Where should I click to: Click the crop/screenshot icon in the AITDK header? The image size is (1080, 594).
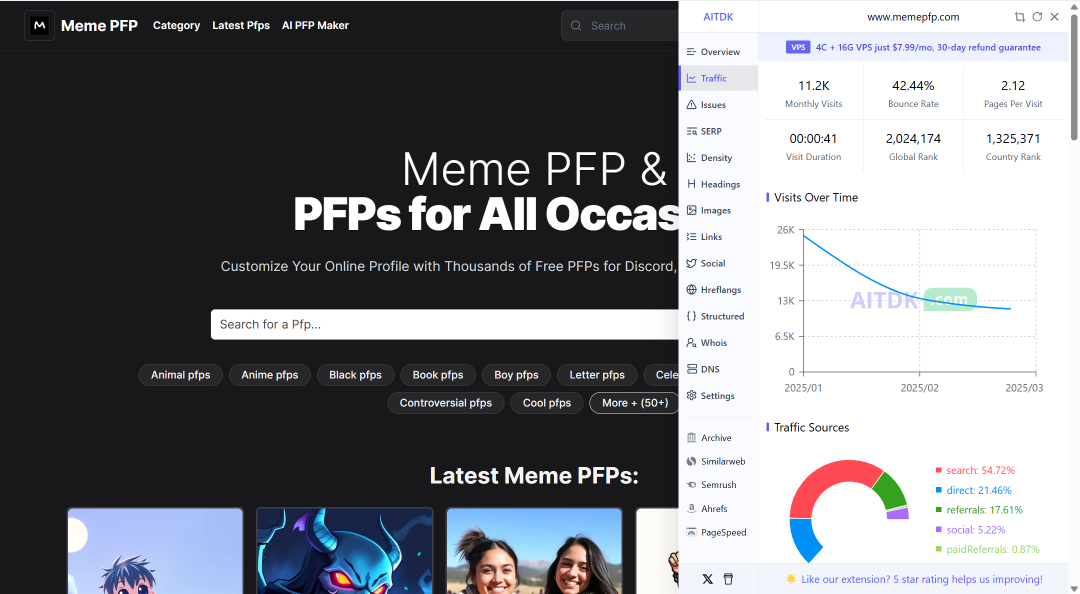[x=1019, y=17]
